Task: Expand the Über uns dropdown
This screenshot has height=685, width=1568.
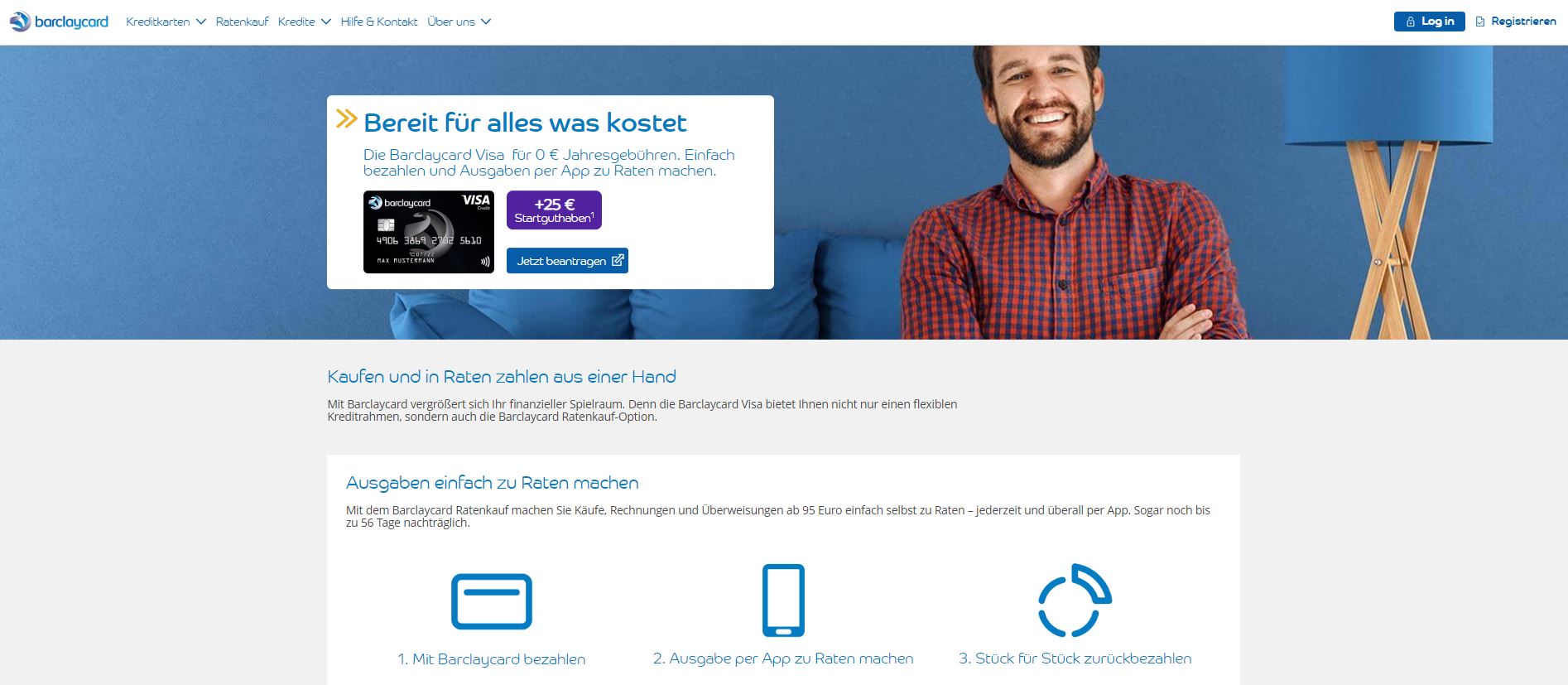Action: (x=459, y=22)
